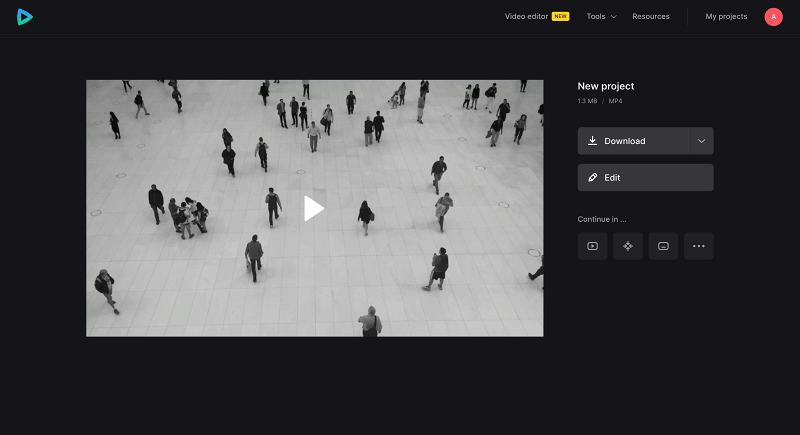The image size is (800, 435).
Task: Click the Download button
Action: [634, 141]
